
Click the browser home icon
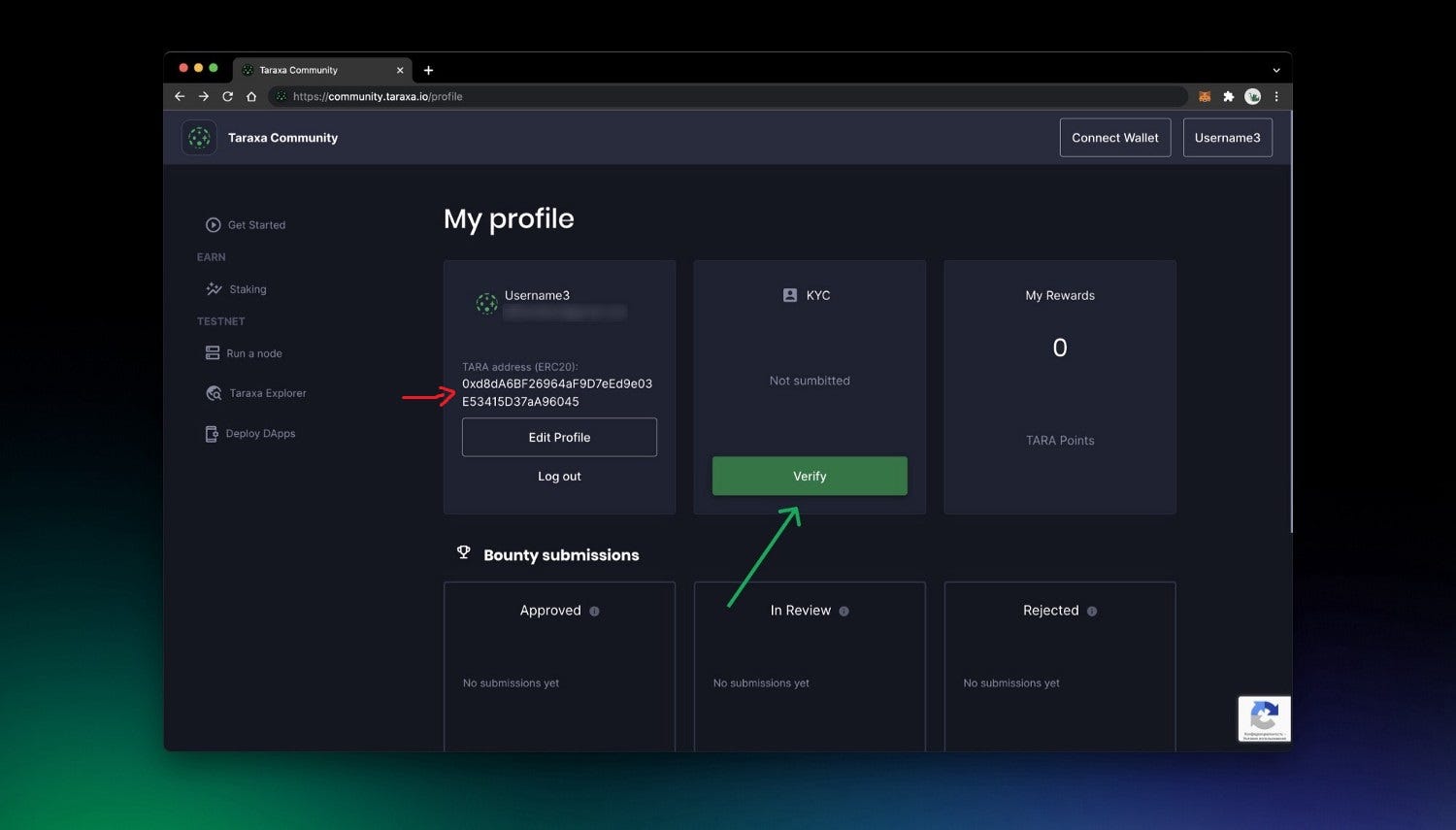(251, 96)
